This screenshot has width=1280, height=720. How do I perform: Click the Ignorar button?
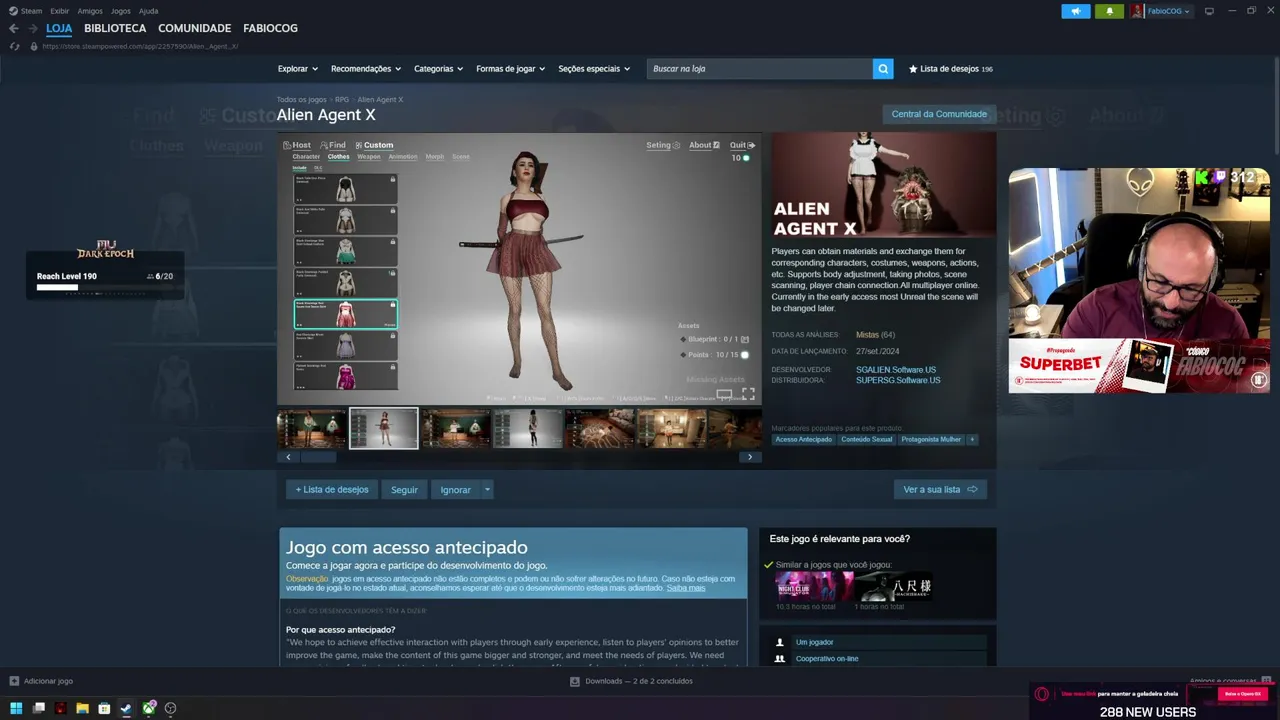pos(455,490)
